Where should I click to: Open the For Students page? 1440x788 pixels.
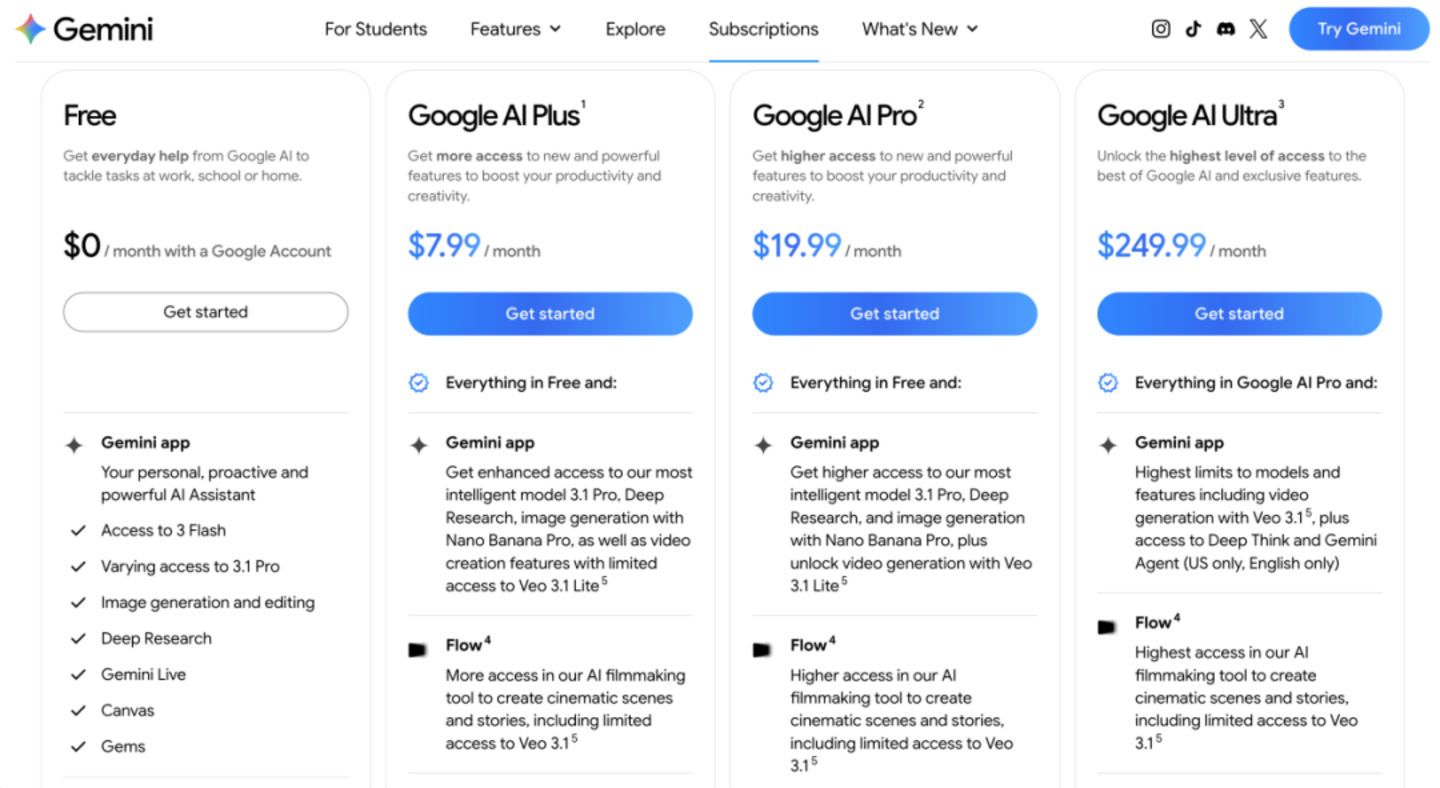point(376,29)
